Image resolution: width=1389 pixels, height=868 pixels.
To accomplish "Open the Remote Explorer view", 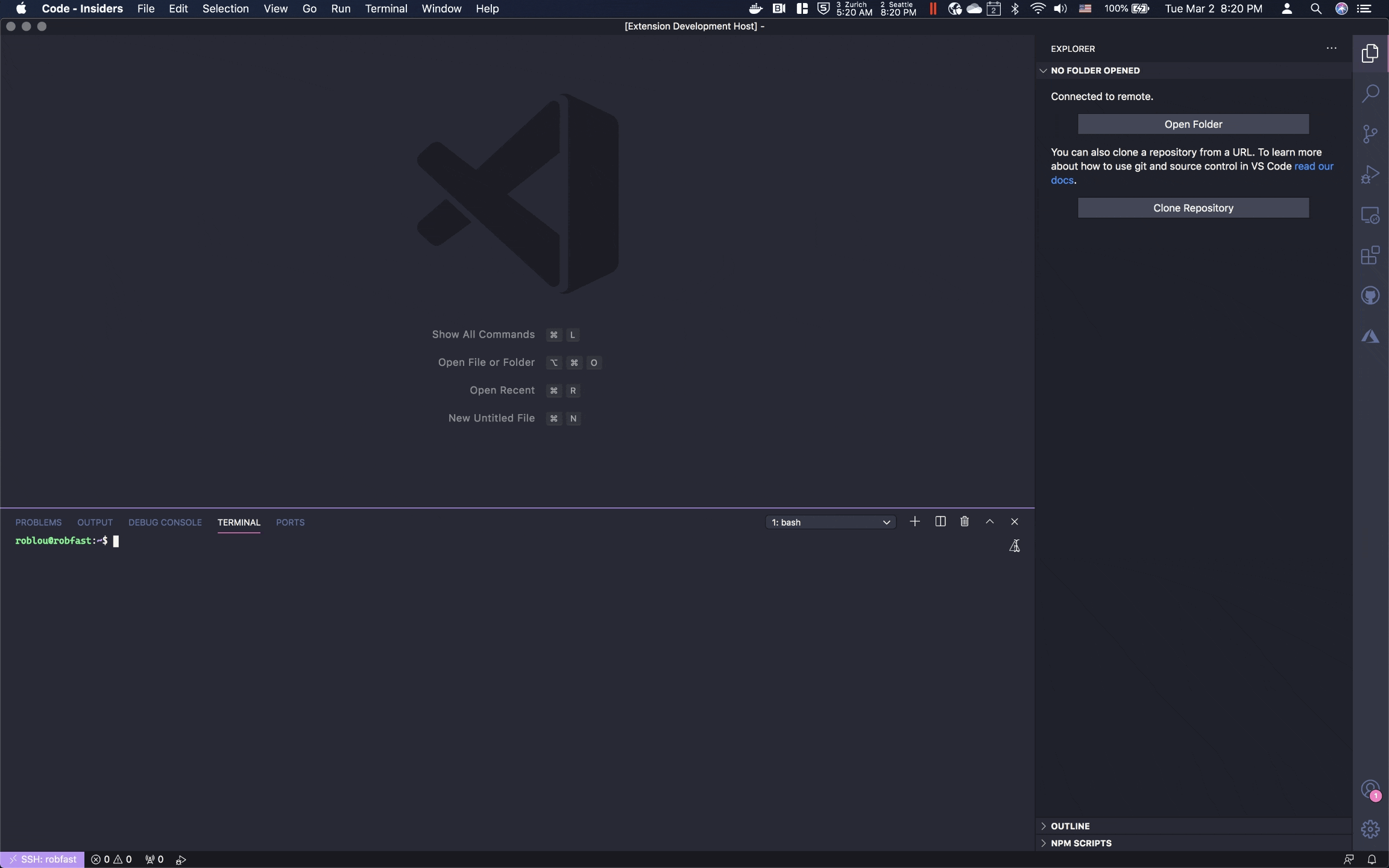I will (1370, 215).
